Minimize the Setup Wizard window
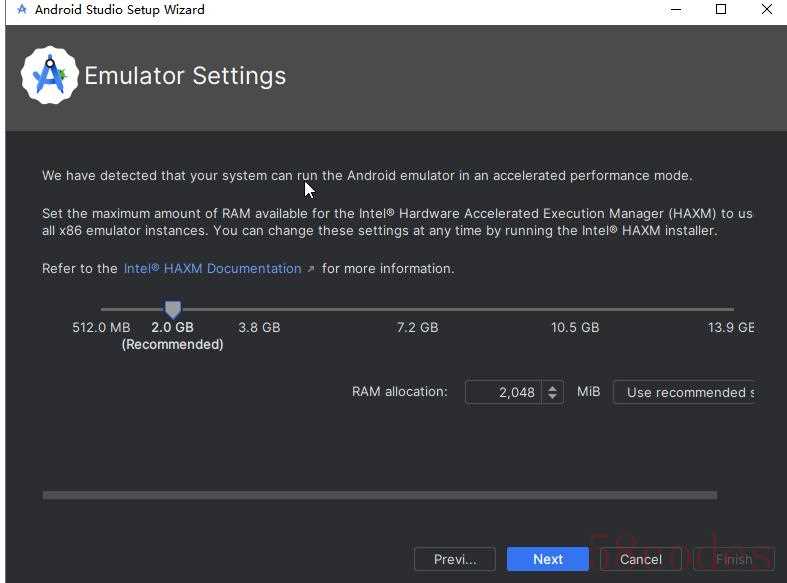Screen dimensions: 787x583 (676, 10)
